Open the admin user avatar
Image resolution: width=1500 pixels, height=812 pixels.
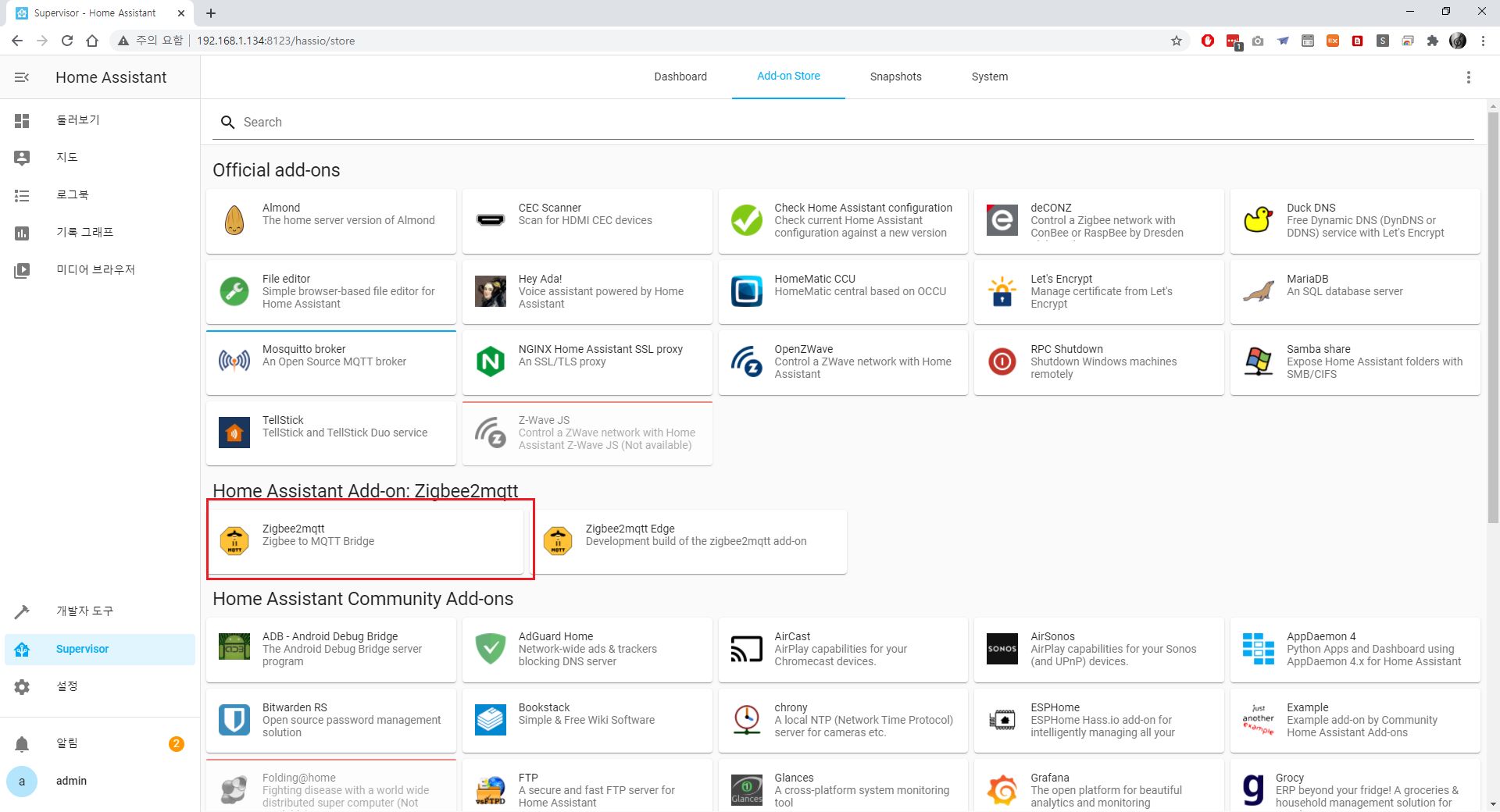[x=22, y=781]
